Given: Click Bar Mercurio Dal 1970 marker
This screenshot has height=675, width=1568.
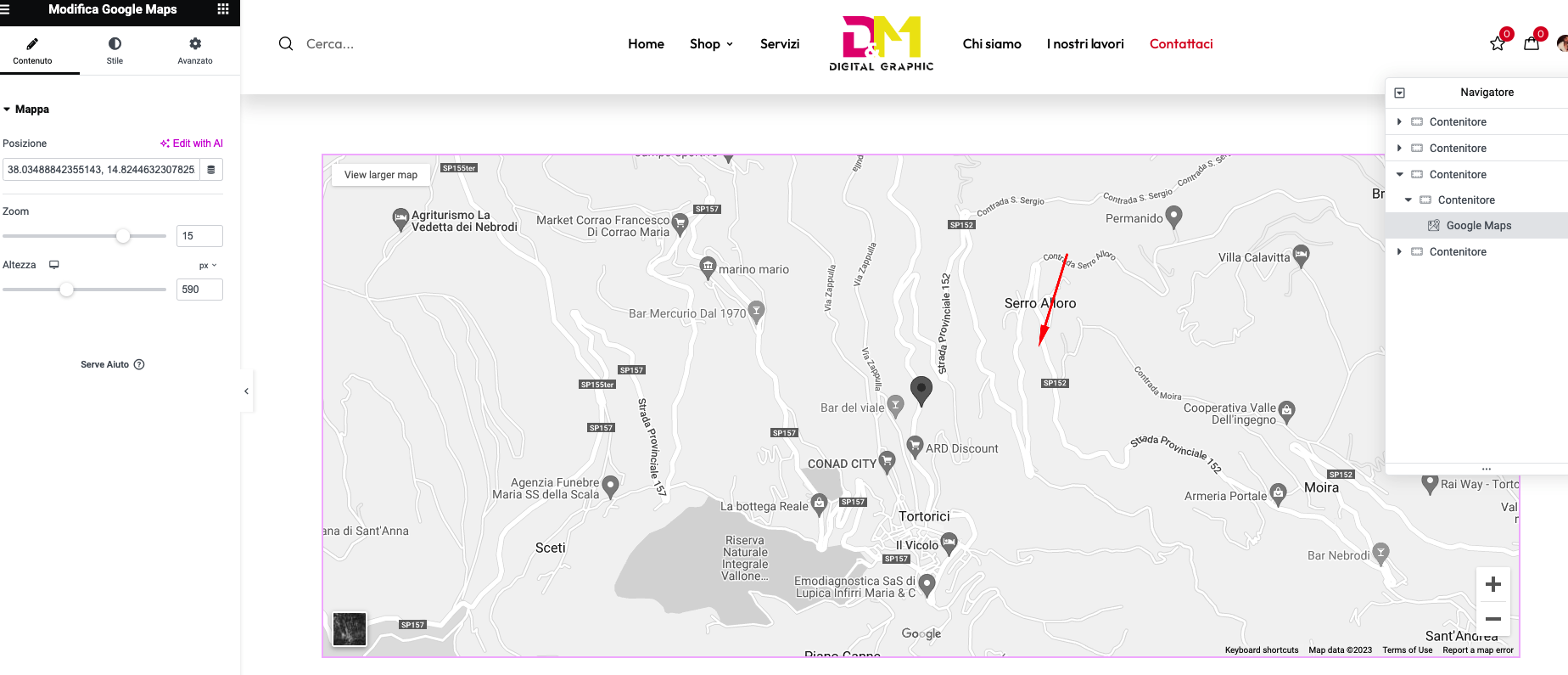Looking at the screenshot, I should pos(756,312).
